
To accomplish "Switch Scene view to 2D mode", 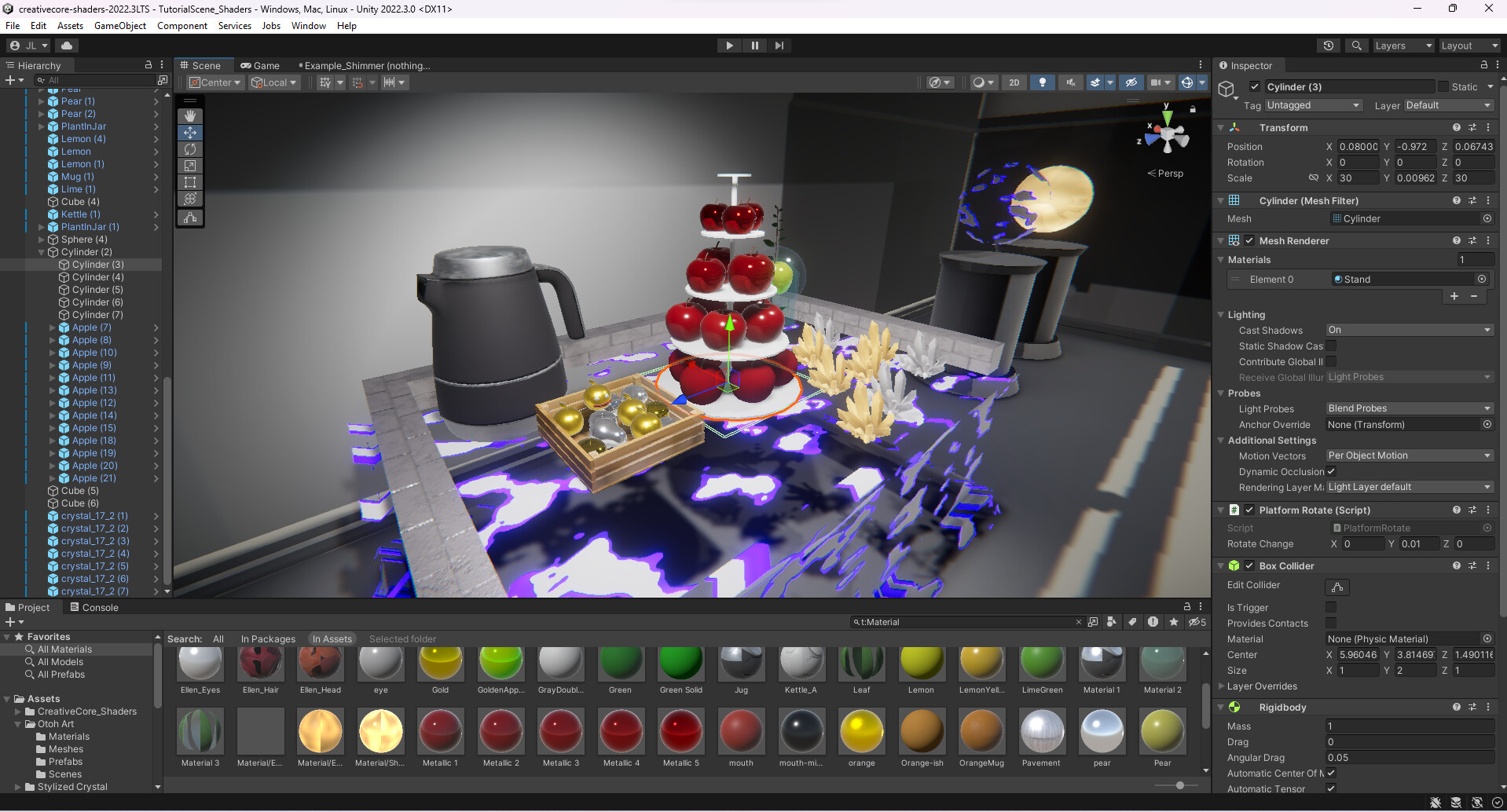I will tap(1014, 82).
